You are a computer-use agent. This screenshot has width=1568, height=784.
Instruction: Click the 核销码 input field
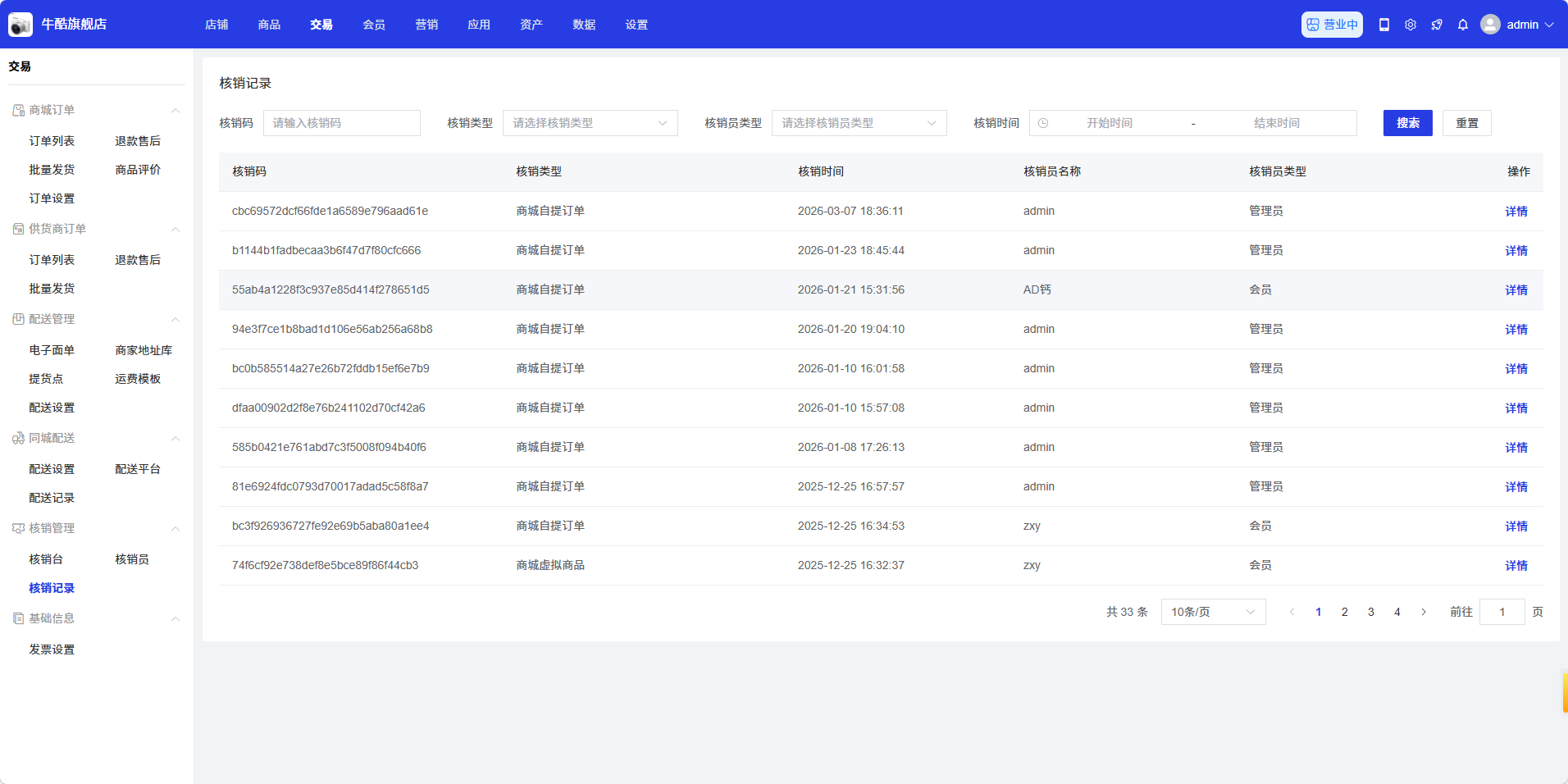pos(341,123)
